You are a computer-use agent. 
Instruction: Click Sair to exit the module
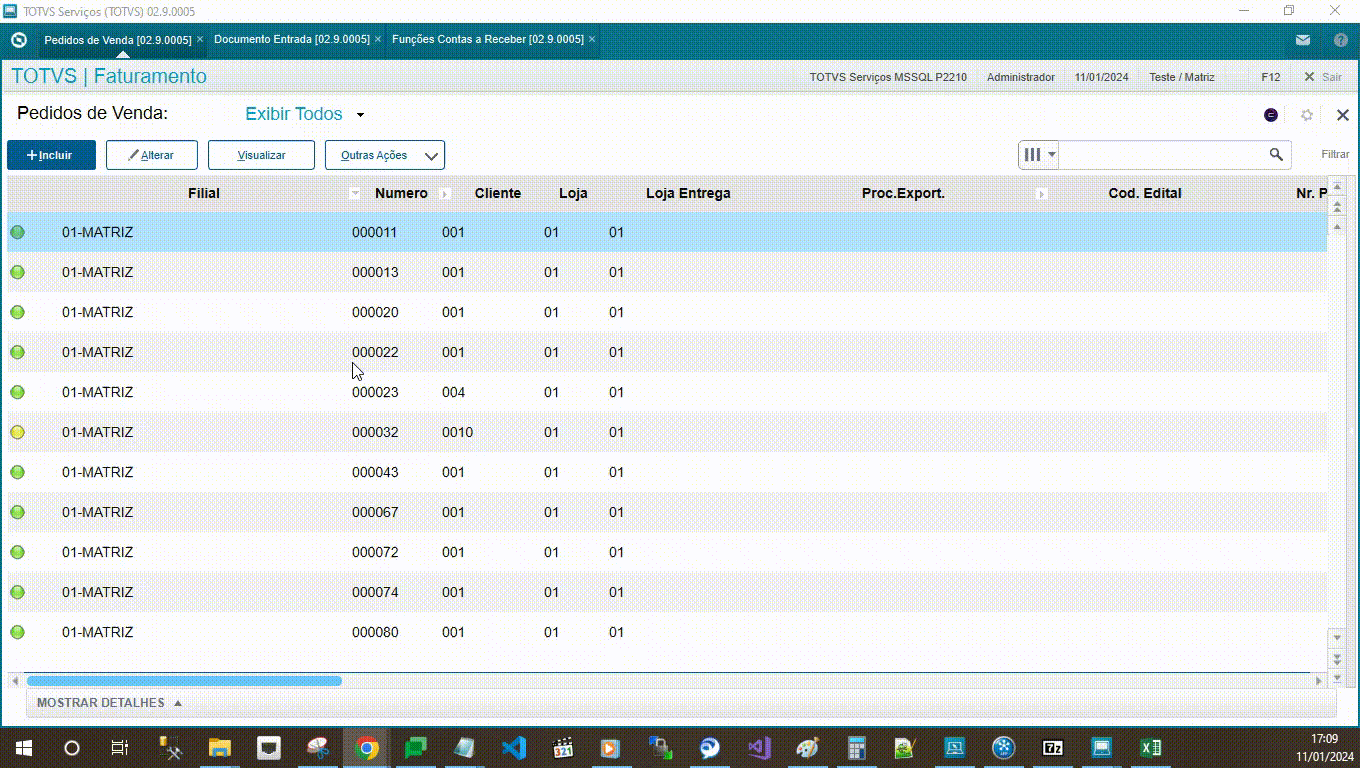(x=1323, y=77)
